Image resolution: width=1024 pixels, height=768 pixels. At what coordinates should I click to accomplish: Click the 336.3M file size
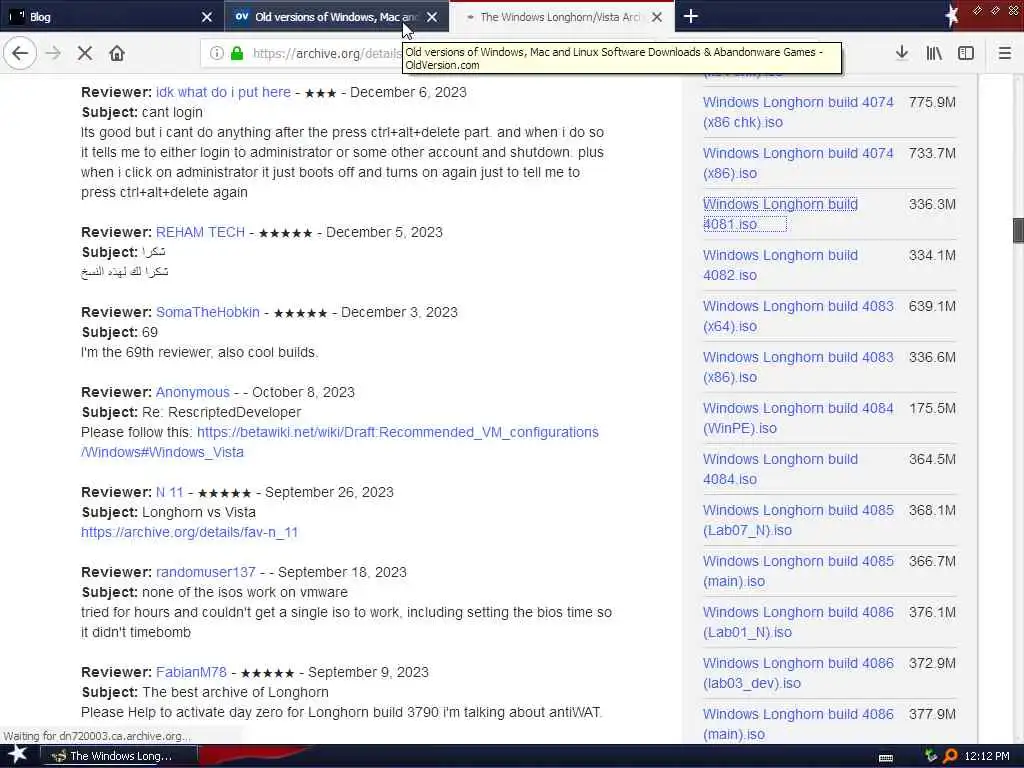coord(932,204)
